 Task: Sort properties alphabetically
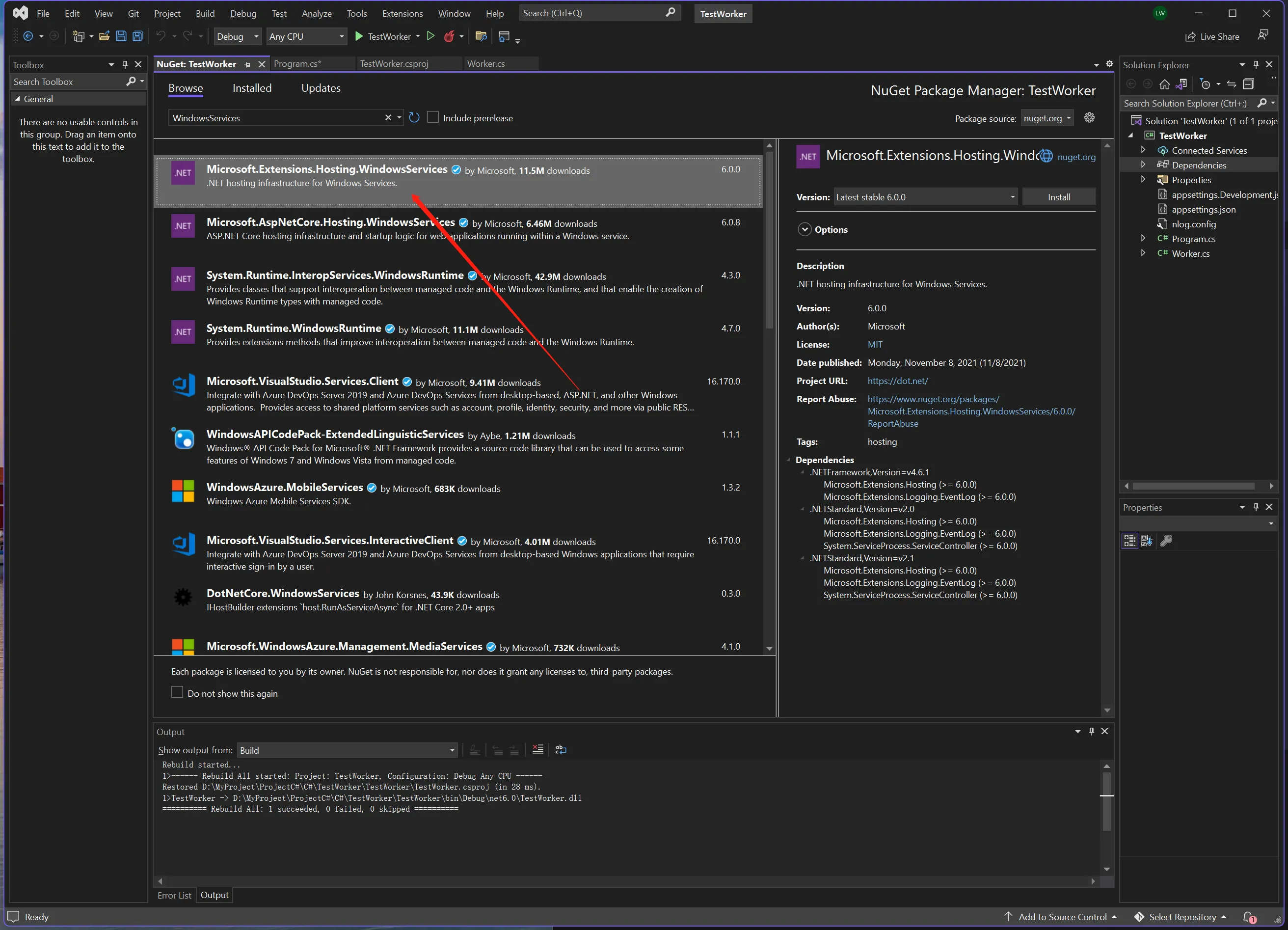[x=1147, y=540]
